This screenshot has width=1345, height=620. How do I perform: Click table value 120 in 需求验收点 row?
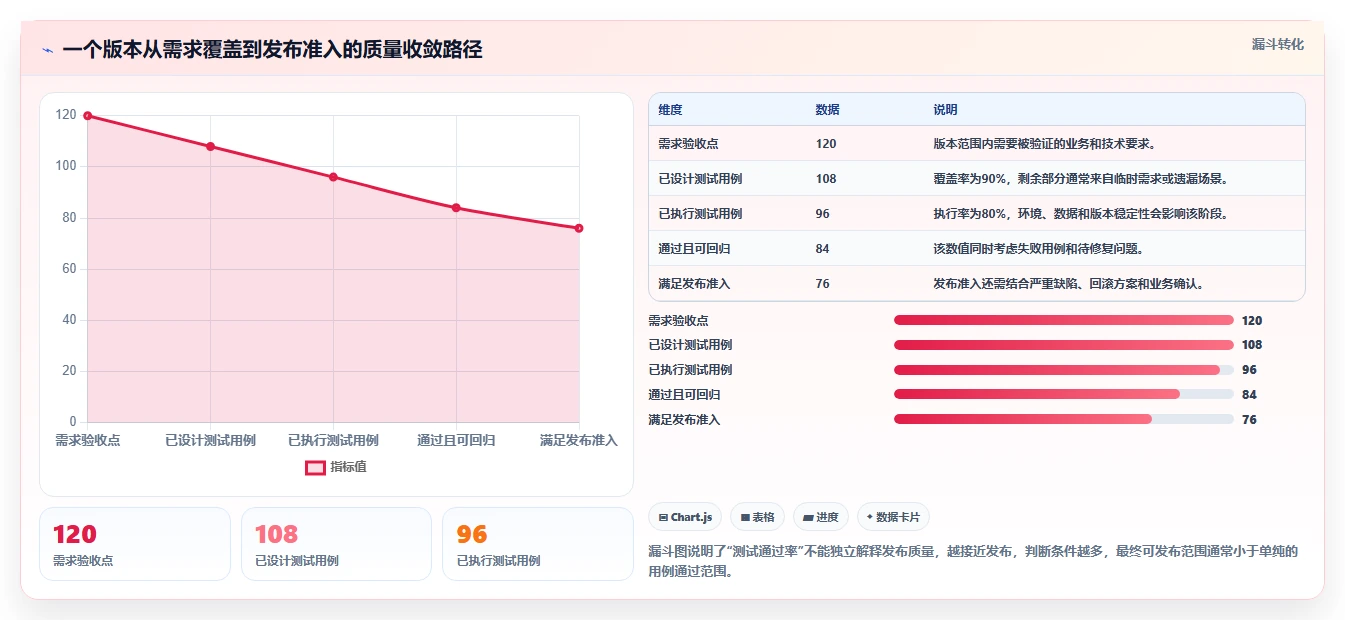(826, 144)
